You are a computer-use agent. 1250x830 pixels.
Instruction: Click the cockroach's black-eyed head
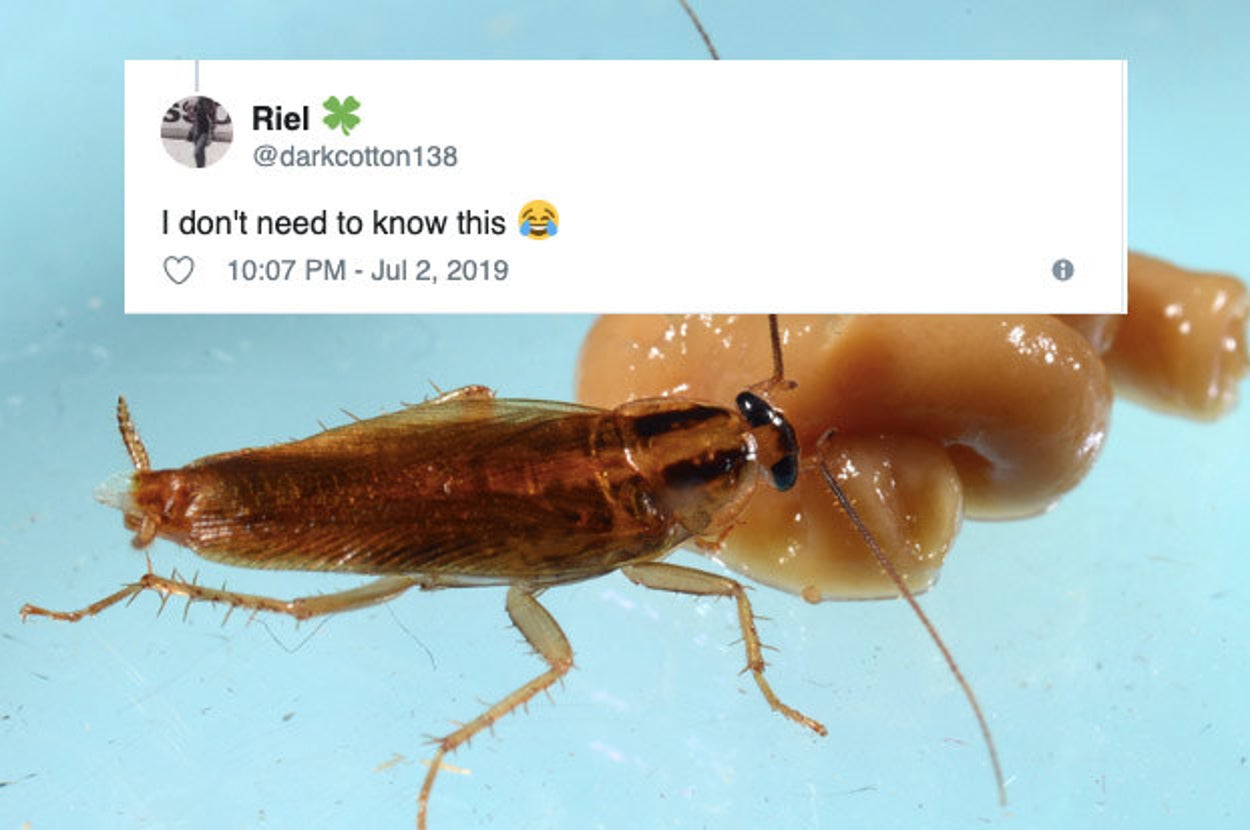[x=770, y=438]
